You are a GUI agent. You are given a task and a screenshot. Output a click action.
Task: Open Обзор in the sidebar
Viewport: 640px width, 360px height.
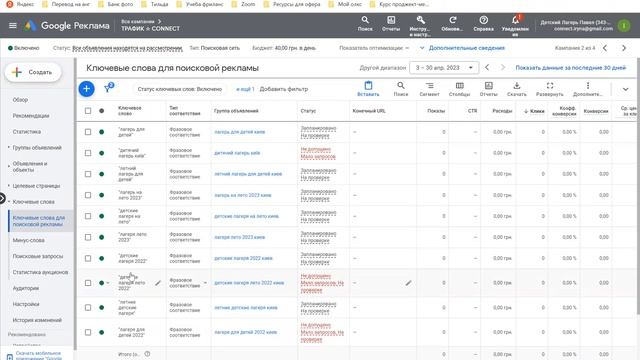click(20, 100)
